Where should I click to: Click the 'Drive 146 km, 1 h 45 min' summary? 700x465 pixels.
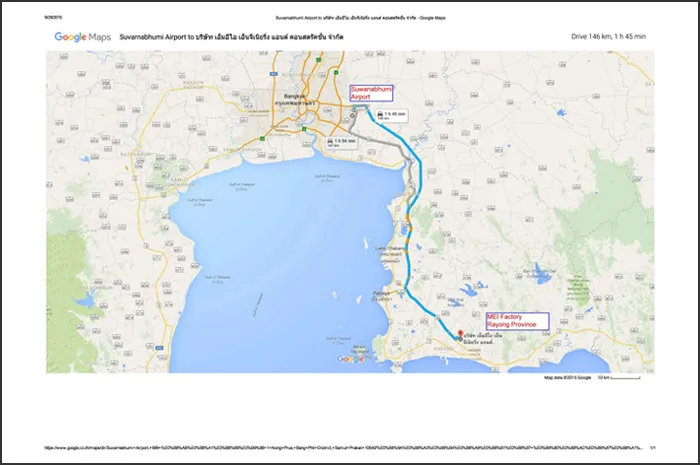click(x=608, y=37)
